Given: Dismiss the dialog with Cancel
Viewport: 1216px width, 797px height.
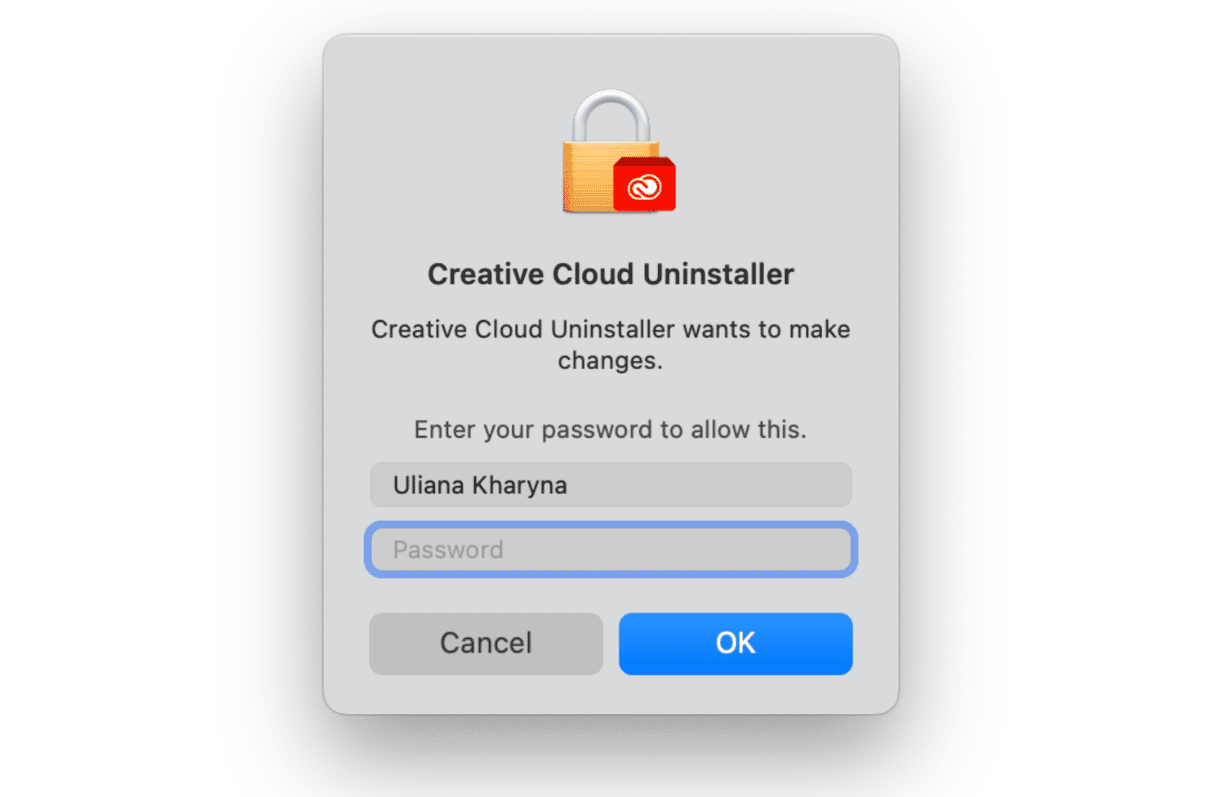Looking at the screenshot, I should click(486, 643).
